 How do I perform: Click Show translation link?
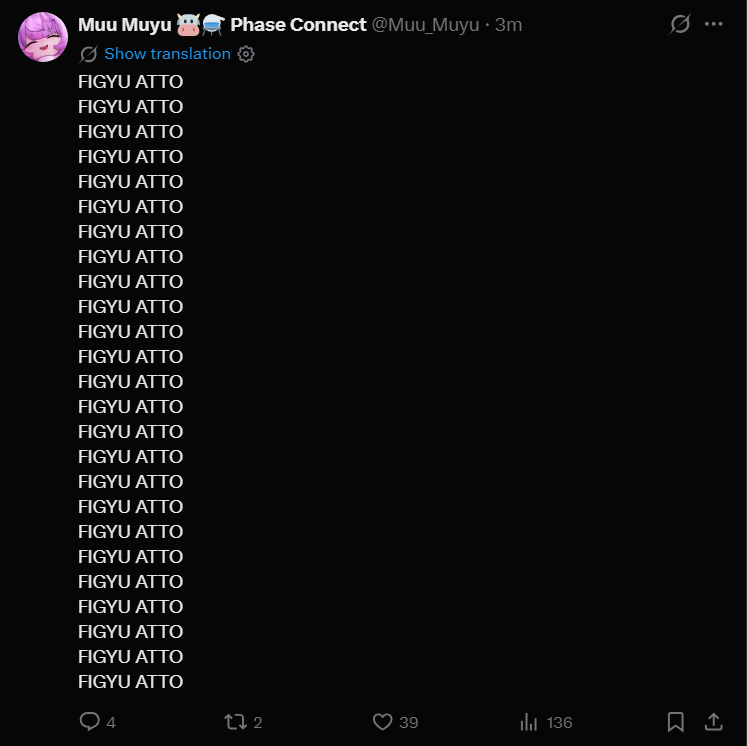167,54
